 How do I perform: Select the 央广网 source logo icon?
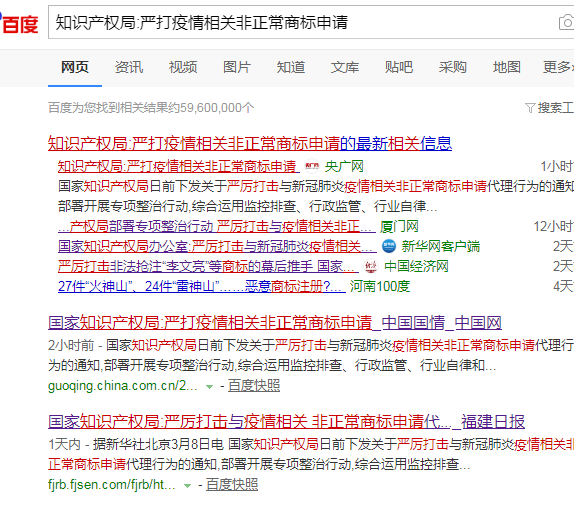coord(312,167)
